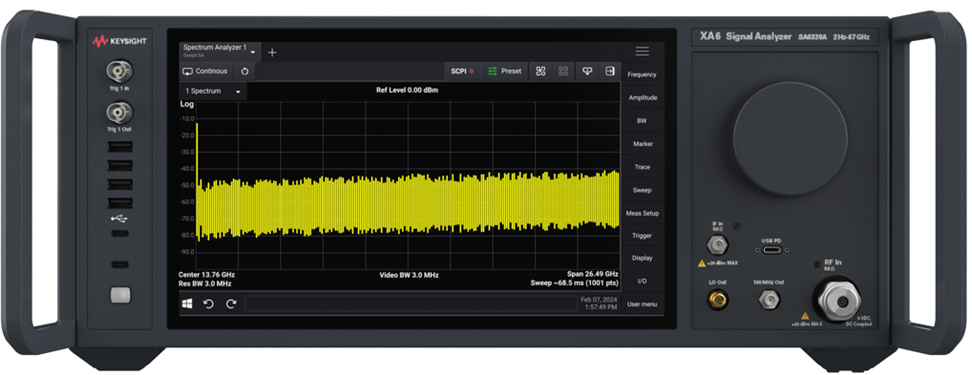Open the I/O menu

(x=642, y=281)
